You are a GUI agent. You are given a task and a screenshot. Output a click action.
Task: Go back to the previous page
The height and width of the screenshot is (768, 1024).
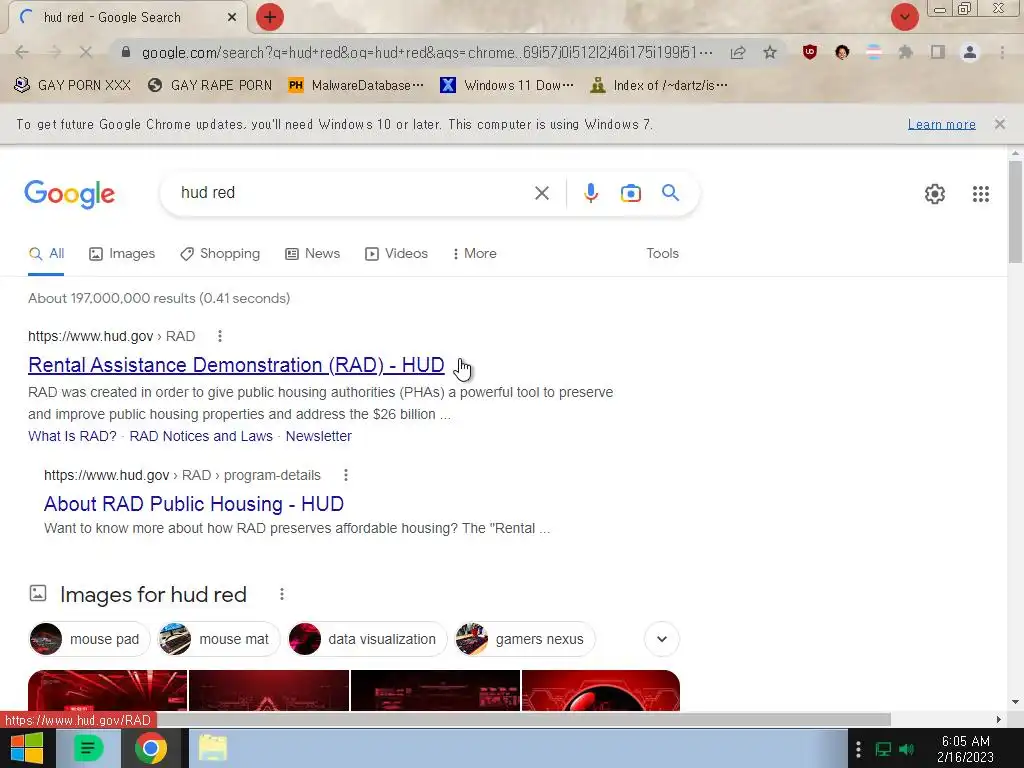click(x=22, y=52)
